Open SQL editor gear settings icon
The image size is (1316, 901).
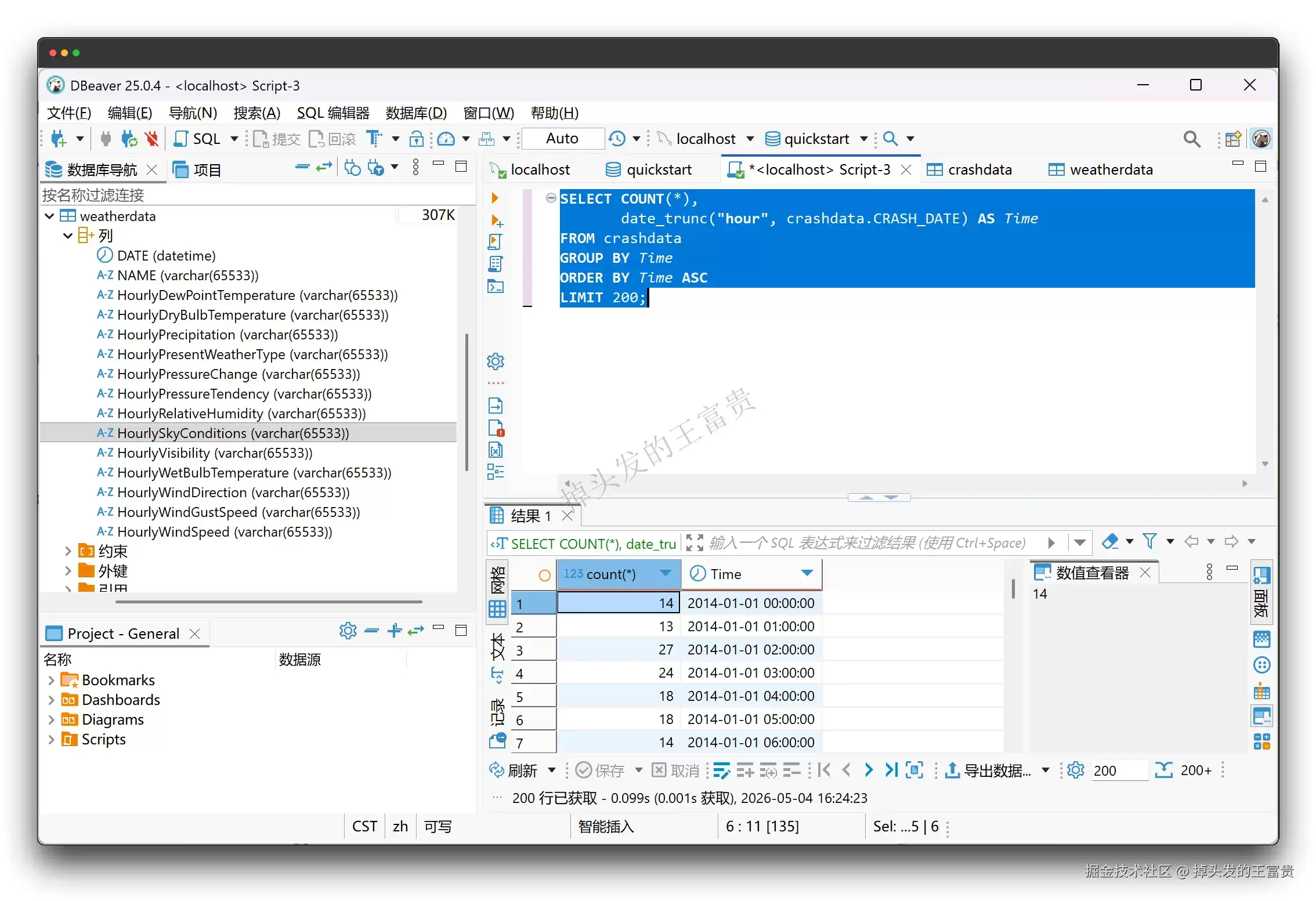(x=495, y=361)
